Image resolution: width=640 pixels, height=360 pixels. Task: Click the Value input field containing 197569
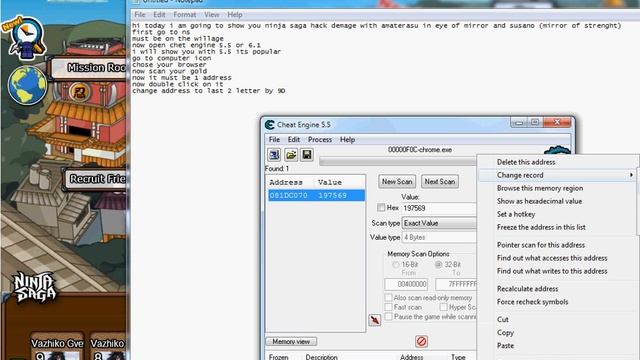pos(439,208)
